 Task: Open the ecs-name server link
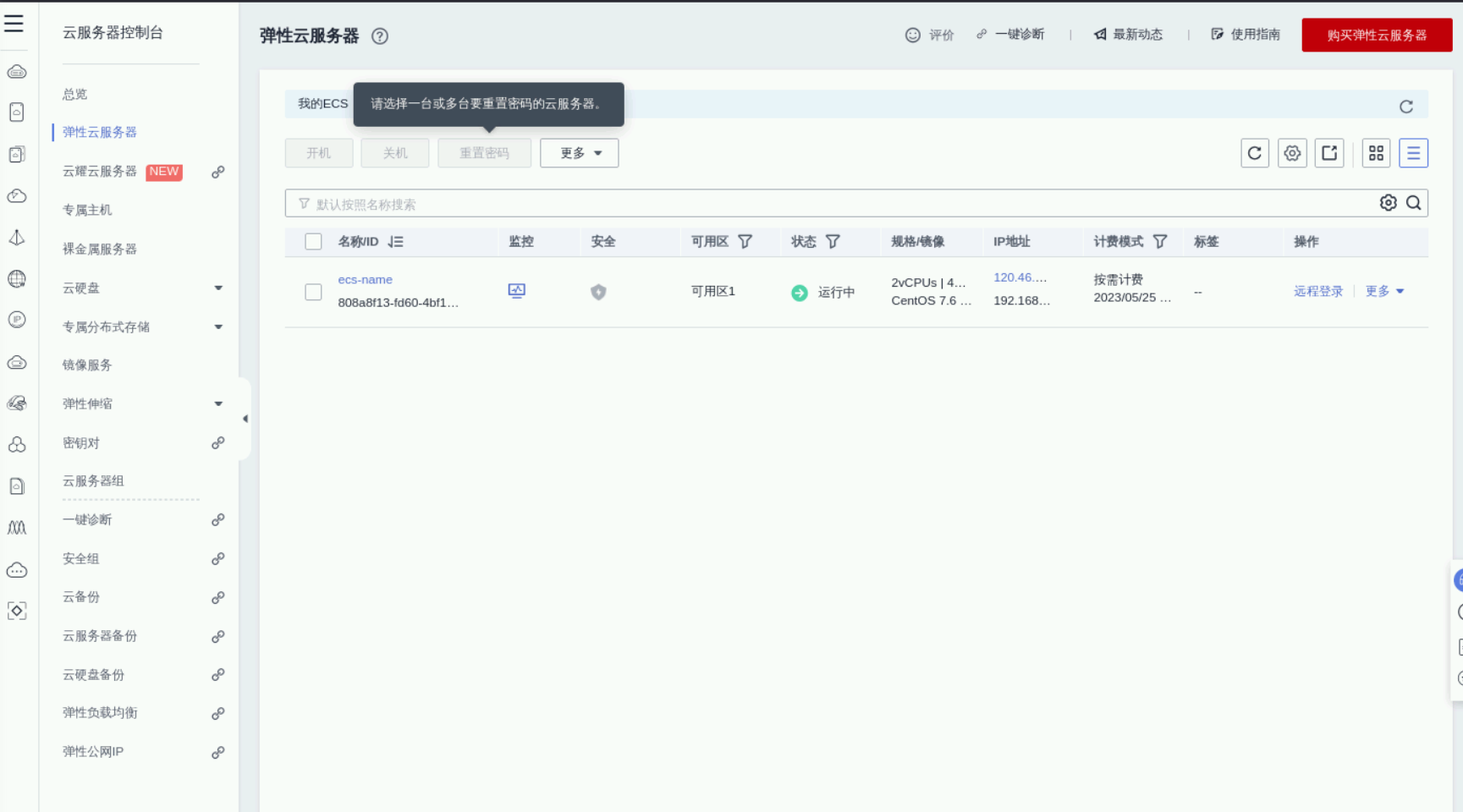[x=366, y=280]
